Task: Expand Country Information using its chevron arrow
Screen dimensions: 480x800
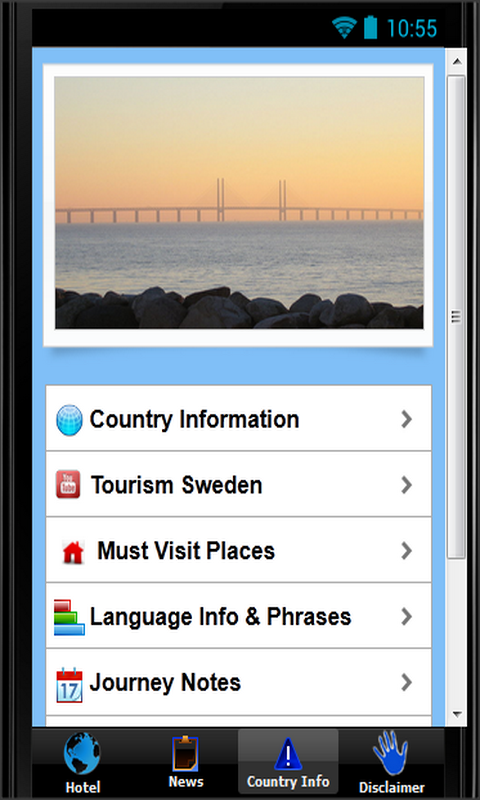Action: click(x=406, y=419)
